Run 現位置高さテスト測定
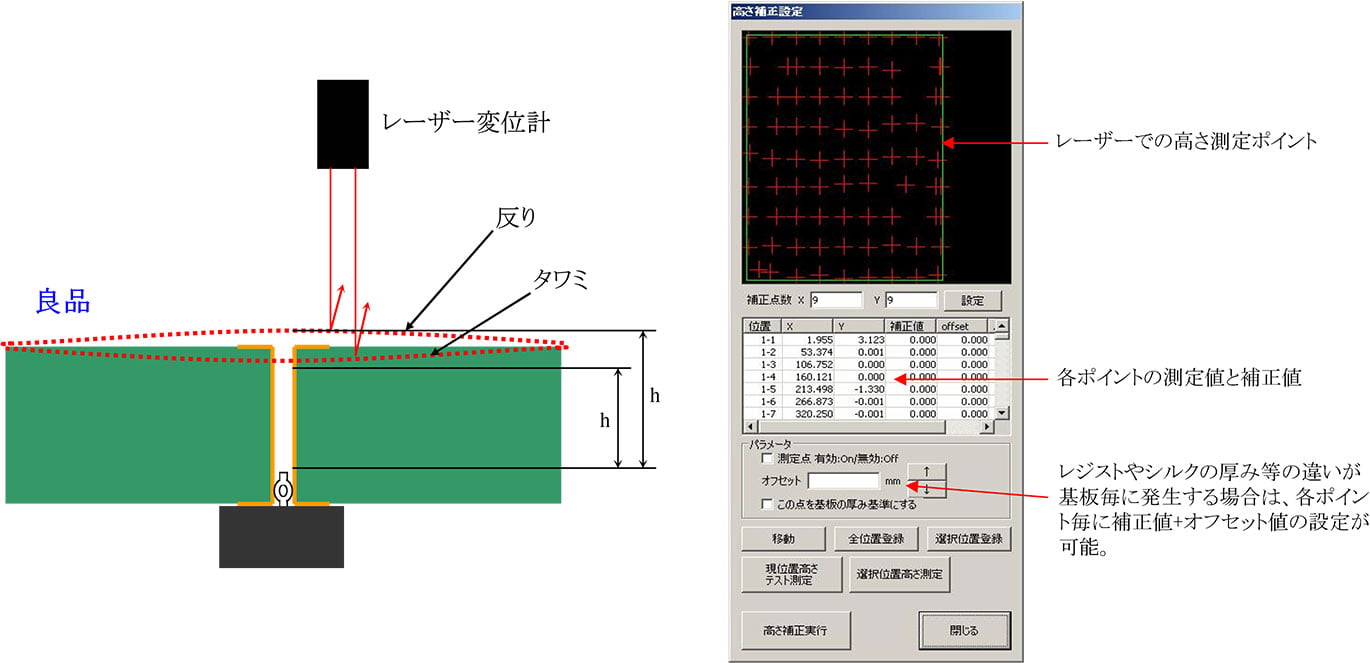 point(784,575)
